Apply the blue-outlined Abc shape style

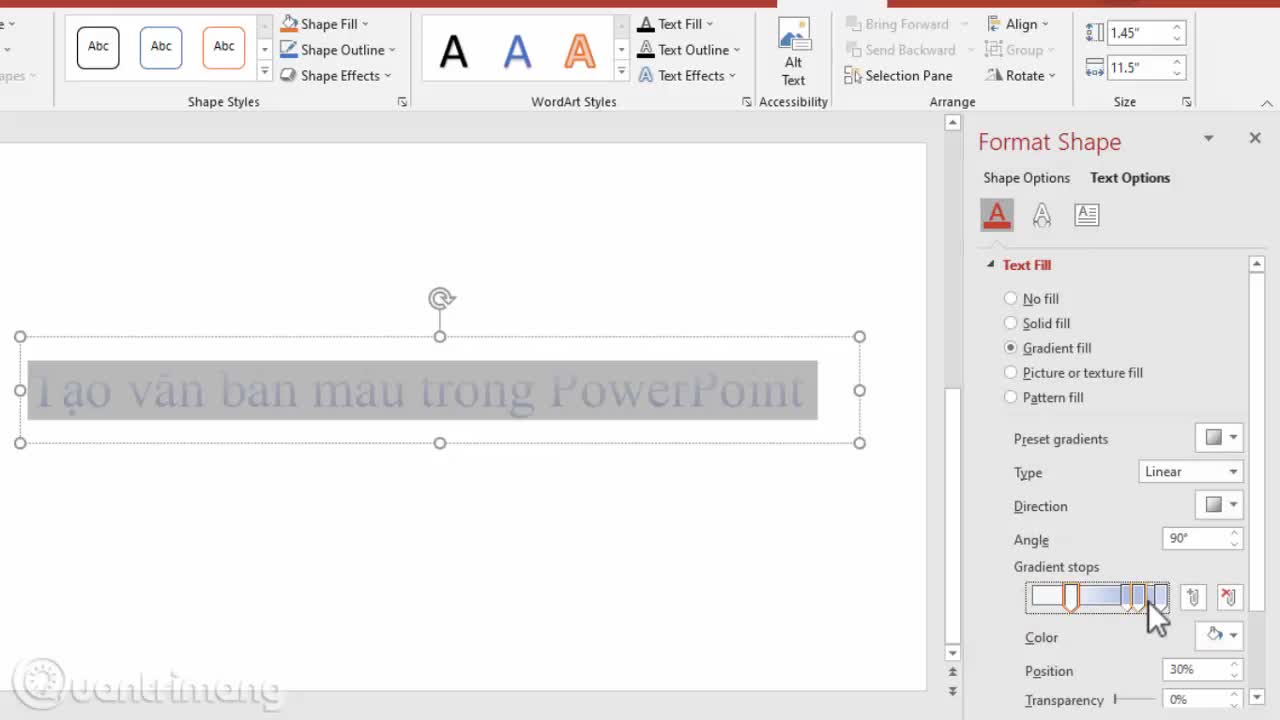point(161,47)
